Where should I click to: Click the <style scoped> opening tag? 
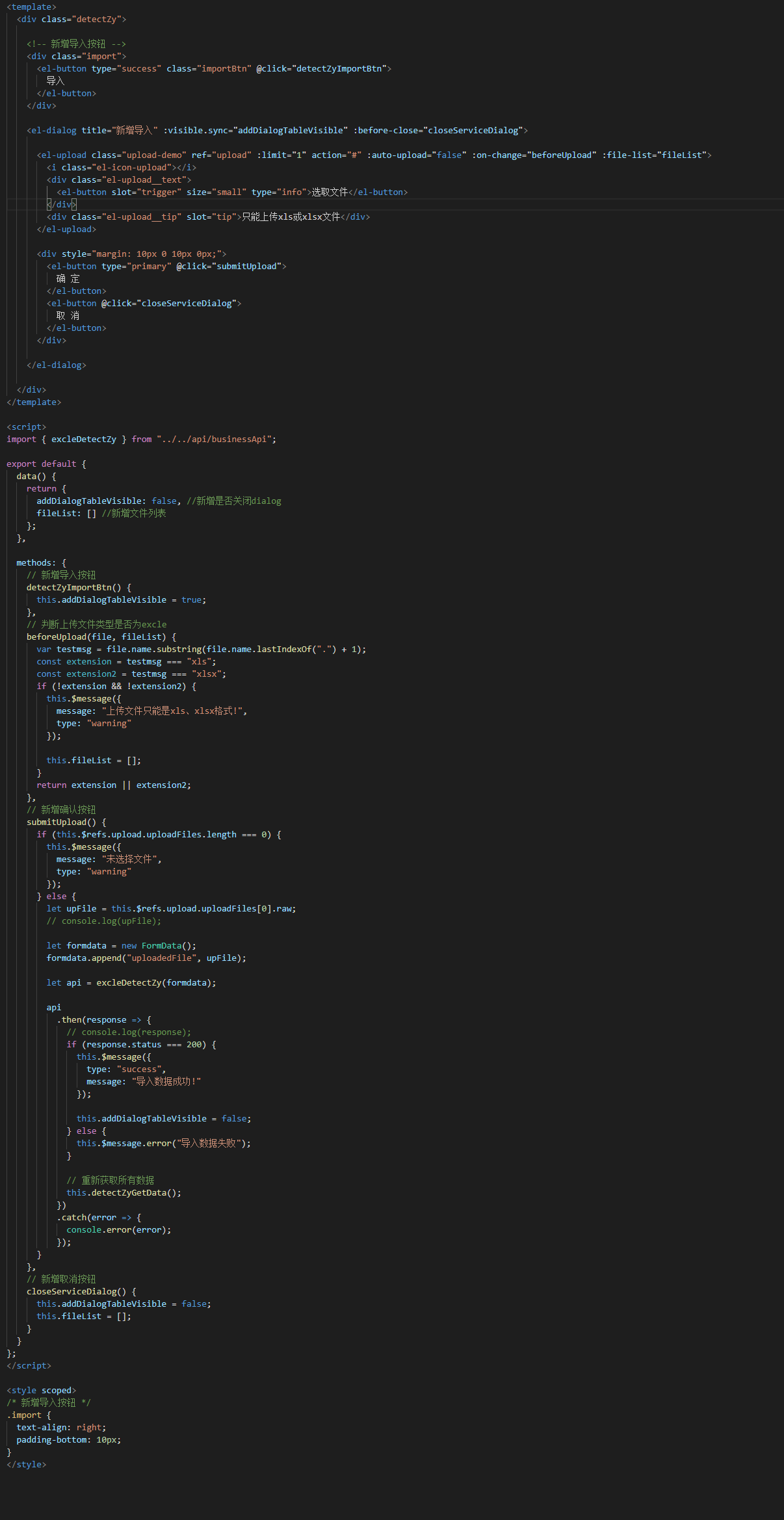click(x=42, y=1390)
